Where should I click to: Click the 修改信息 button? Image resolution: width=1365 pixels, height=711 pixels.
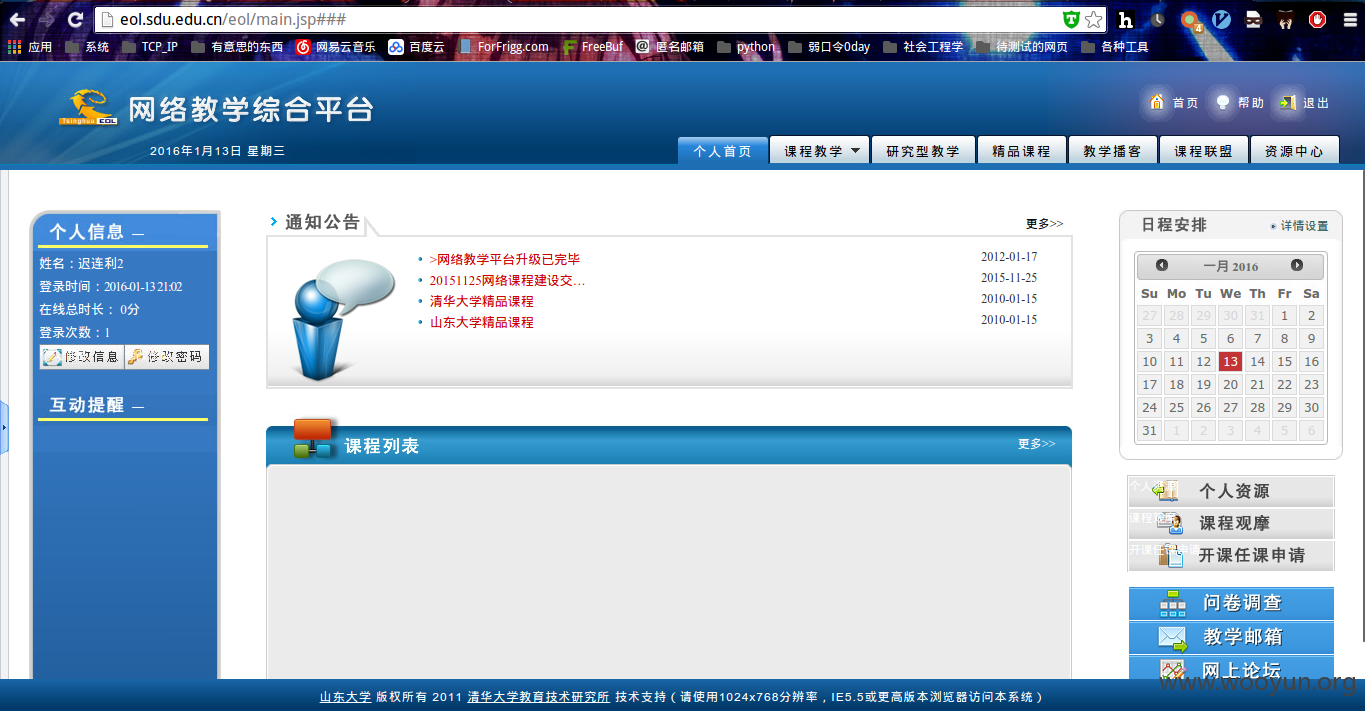click(82, 357)
